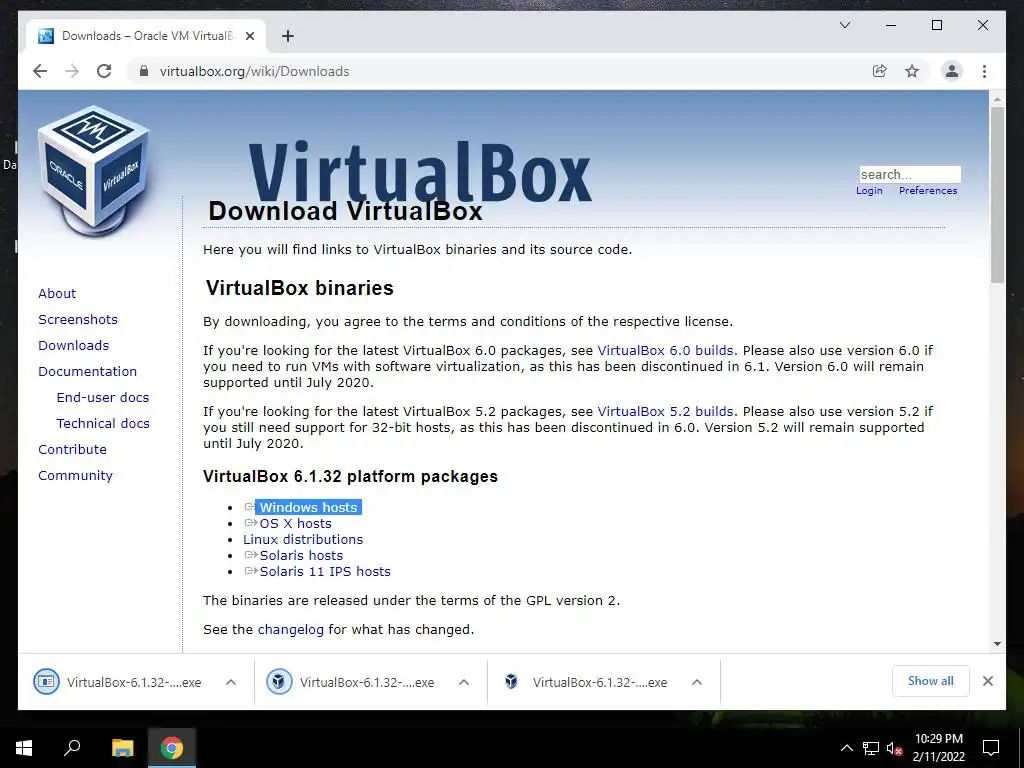
Task: Click Solaris 11 IPS hosts link
Action: [325, 571]
